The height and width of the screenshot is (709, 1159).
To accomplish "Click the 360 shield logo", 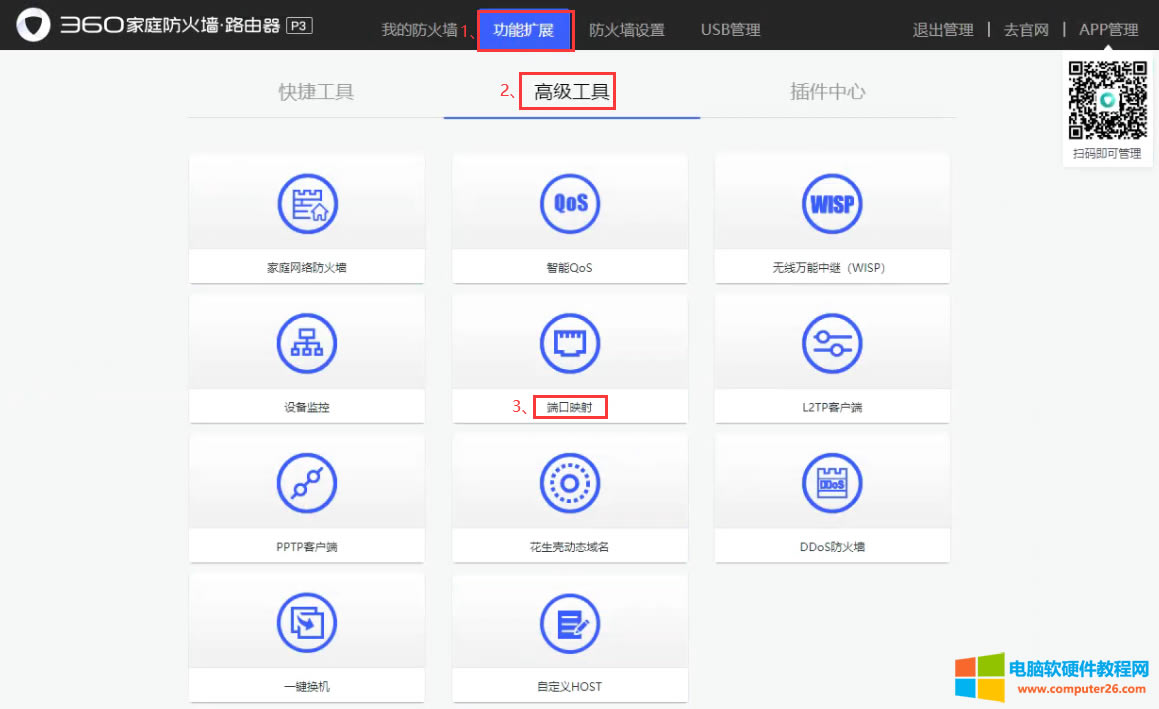I will 33,24.
